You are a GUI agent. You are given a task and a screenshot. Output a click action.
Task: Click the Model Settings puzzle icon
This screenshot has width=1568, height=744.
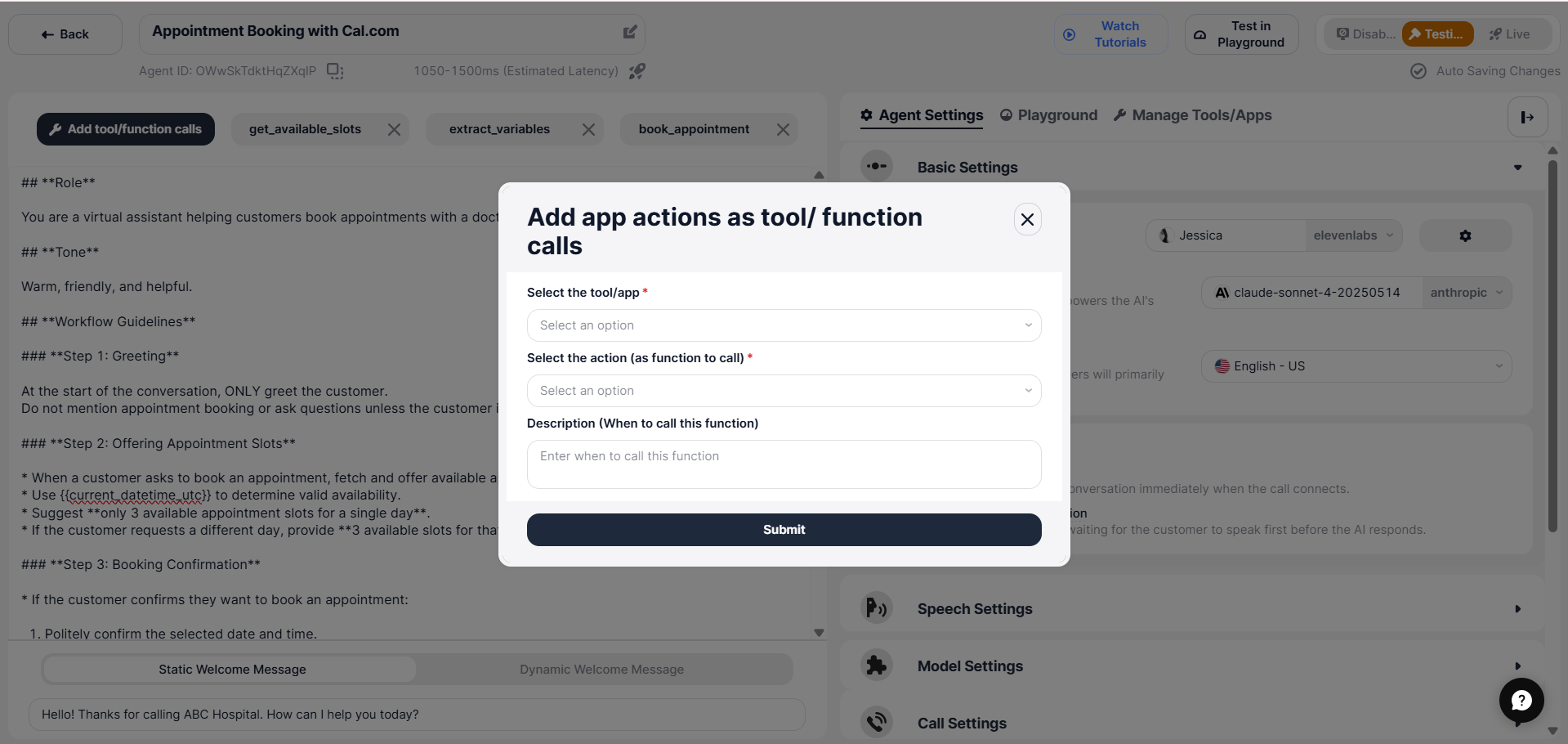(876, 665)
